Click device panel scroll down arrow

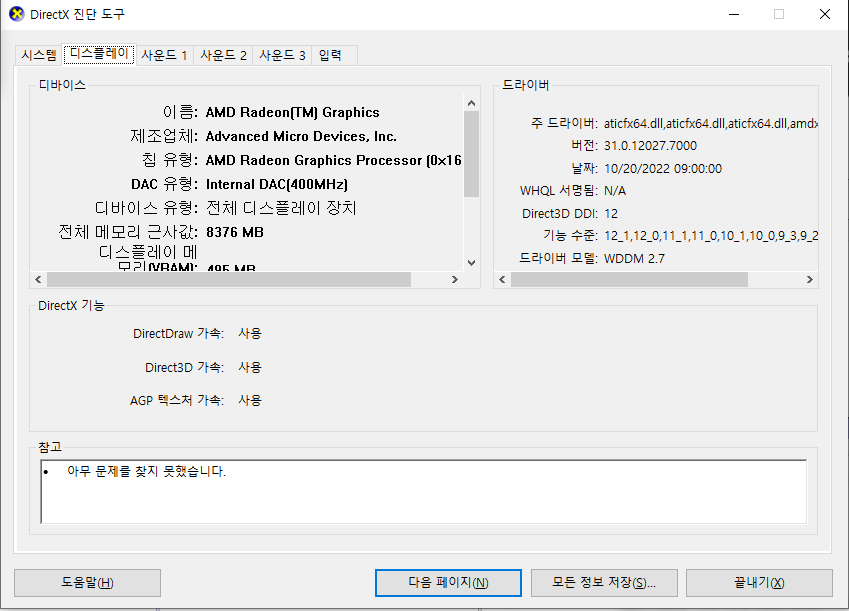click(472, 263)
